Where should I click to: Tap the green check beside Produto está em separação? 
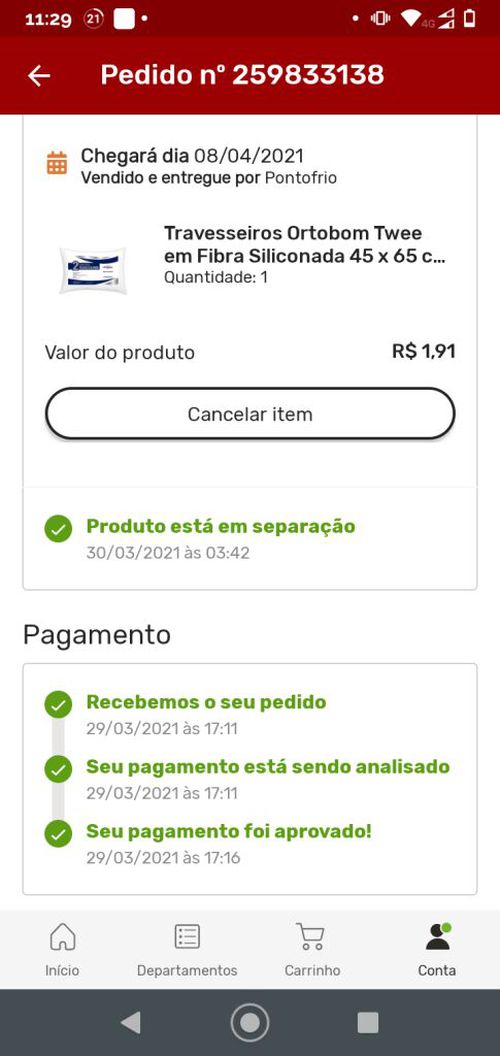coord(59,529)
